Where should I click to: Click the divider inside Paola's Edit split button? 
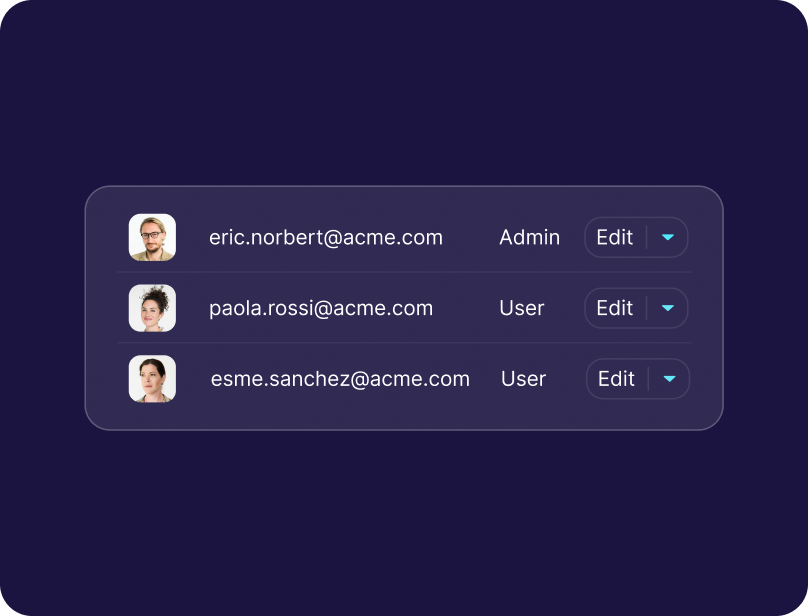(x=647, y=308)
